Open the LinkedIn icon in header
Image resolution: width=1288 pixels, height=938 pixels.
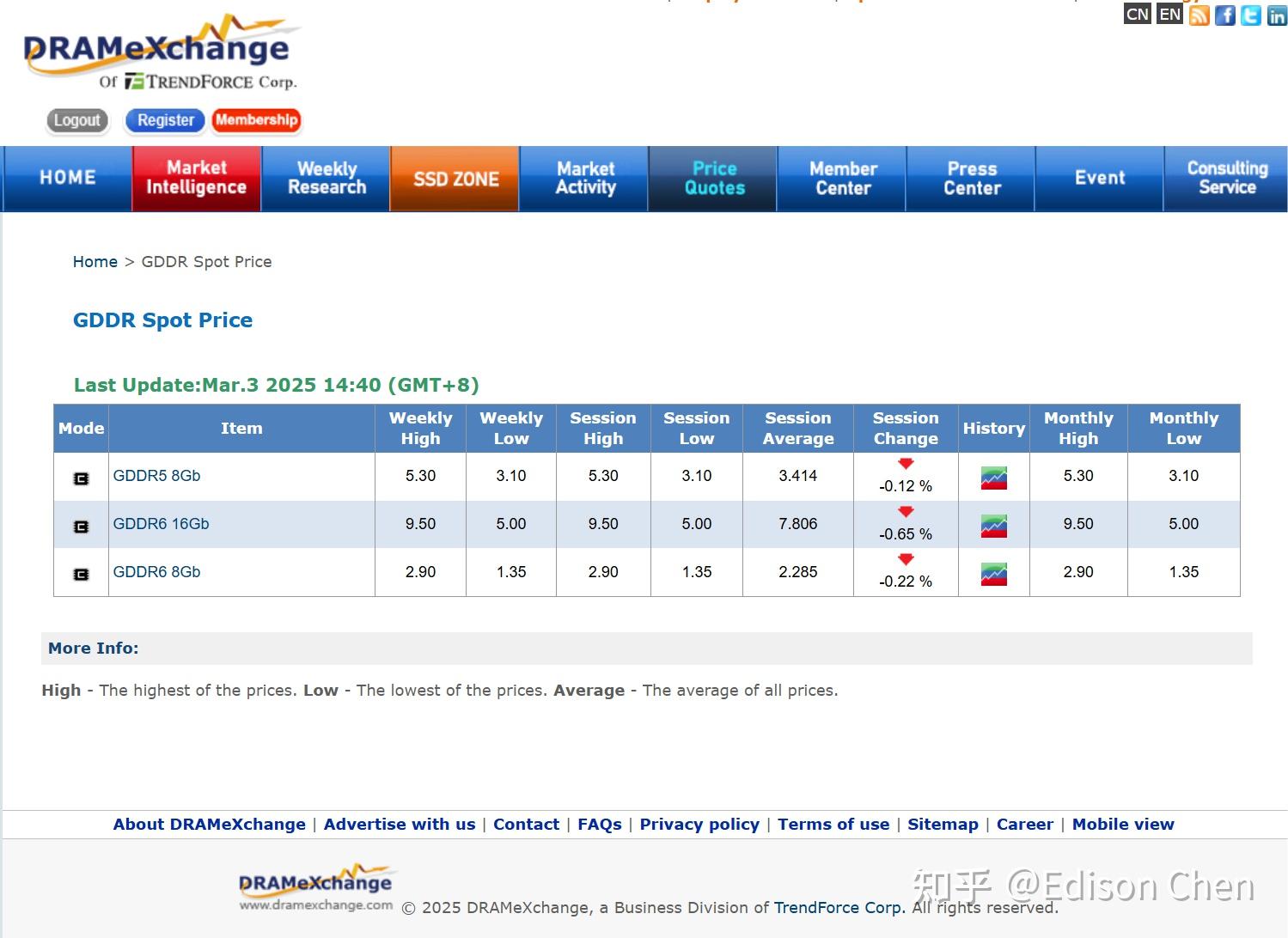[1277, 15]
